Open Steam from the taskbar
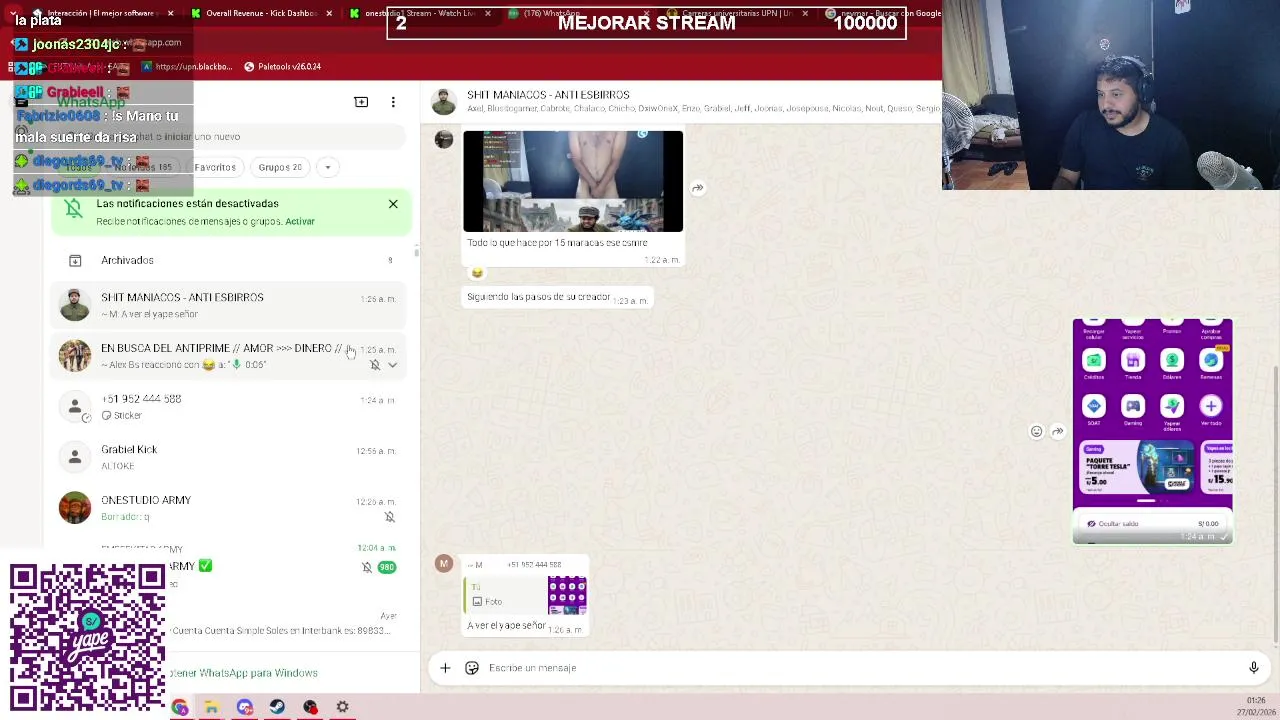Screen dimensions: 1280x720 click(277, 707)
